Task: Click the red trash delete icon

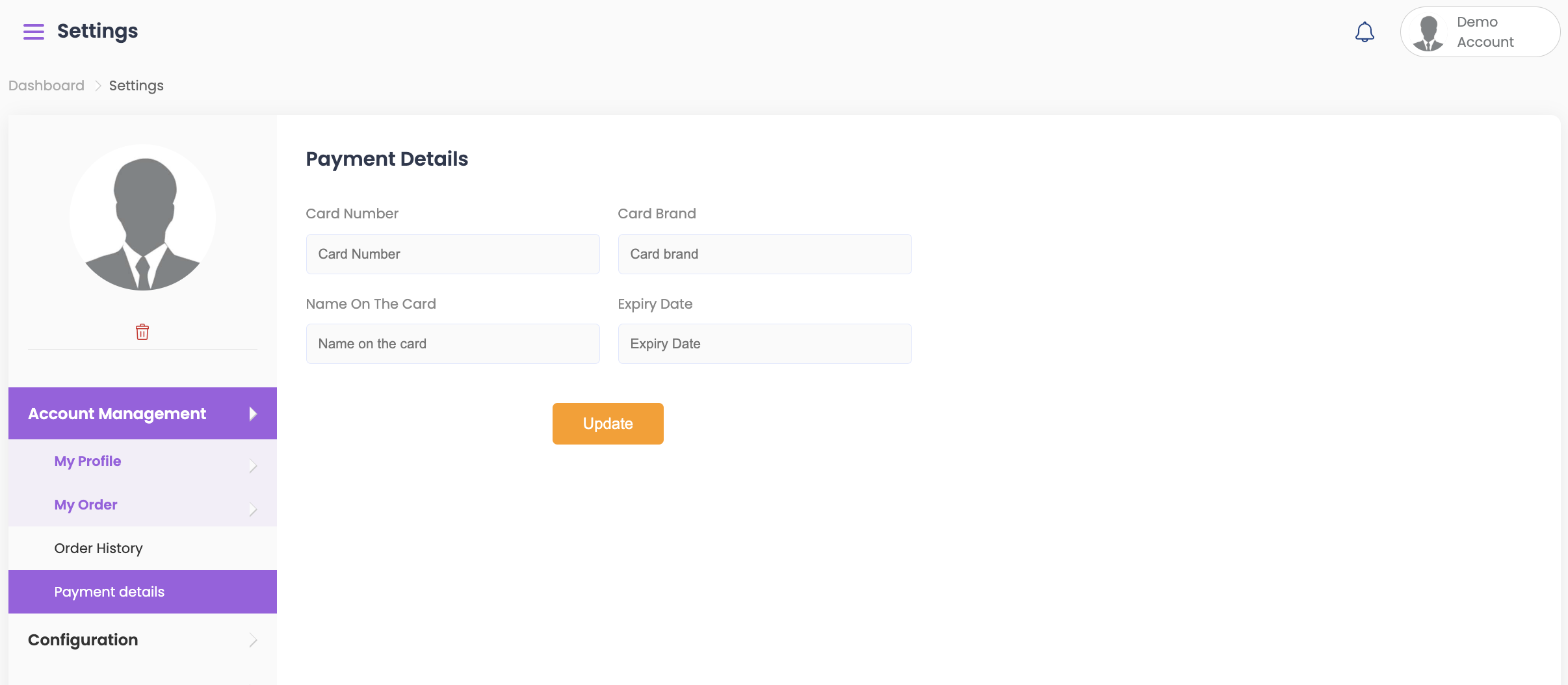Action: coord(142,332)
